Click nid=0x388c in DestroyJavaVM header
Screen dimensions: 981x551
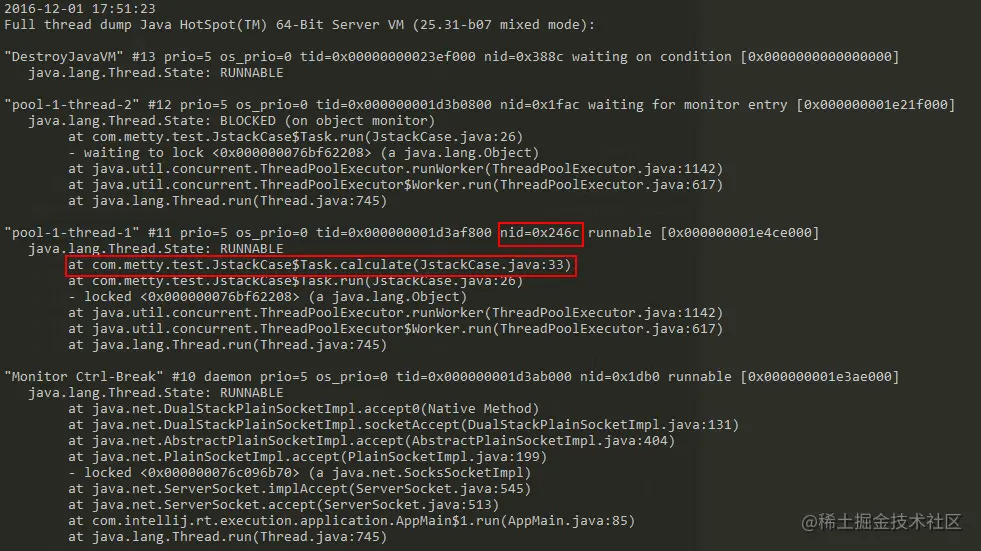524,56
